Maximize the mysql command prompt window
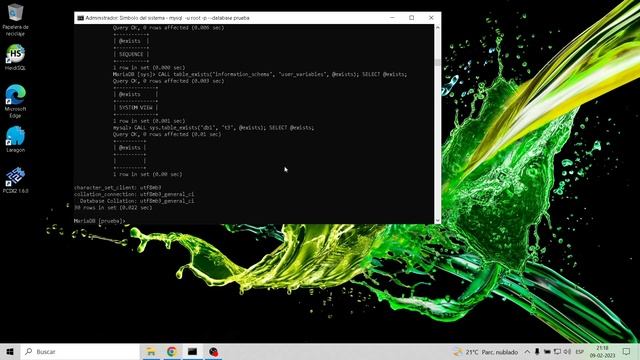The image size is (640, 360). (411, 18)
